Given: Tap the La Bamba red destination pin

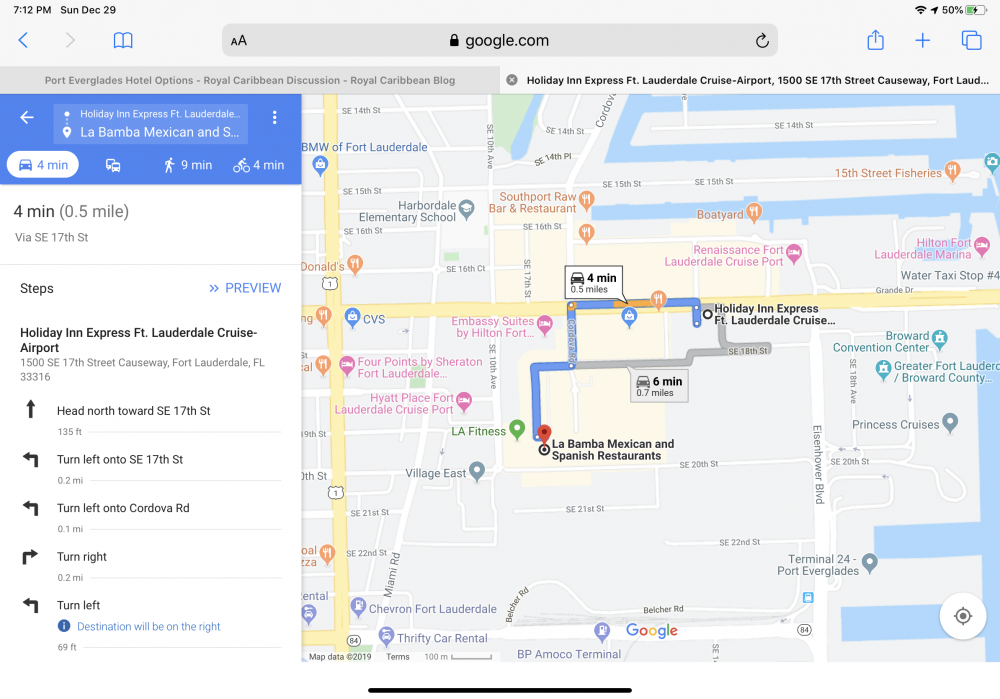Looking at the screenshot, I should (x=544, y=434).
